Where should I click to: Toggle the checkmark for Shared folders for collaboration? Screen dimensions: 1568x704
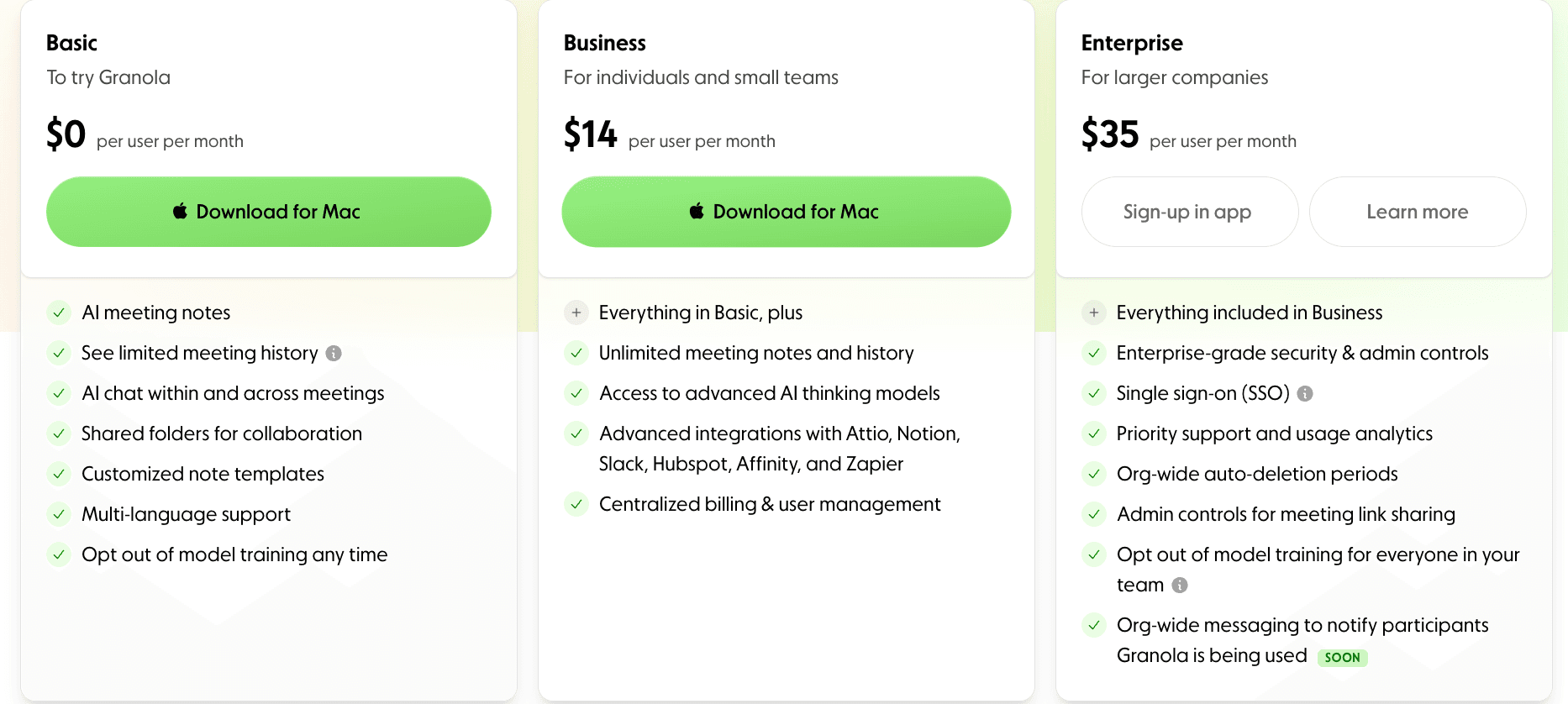pos(59,433)
